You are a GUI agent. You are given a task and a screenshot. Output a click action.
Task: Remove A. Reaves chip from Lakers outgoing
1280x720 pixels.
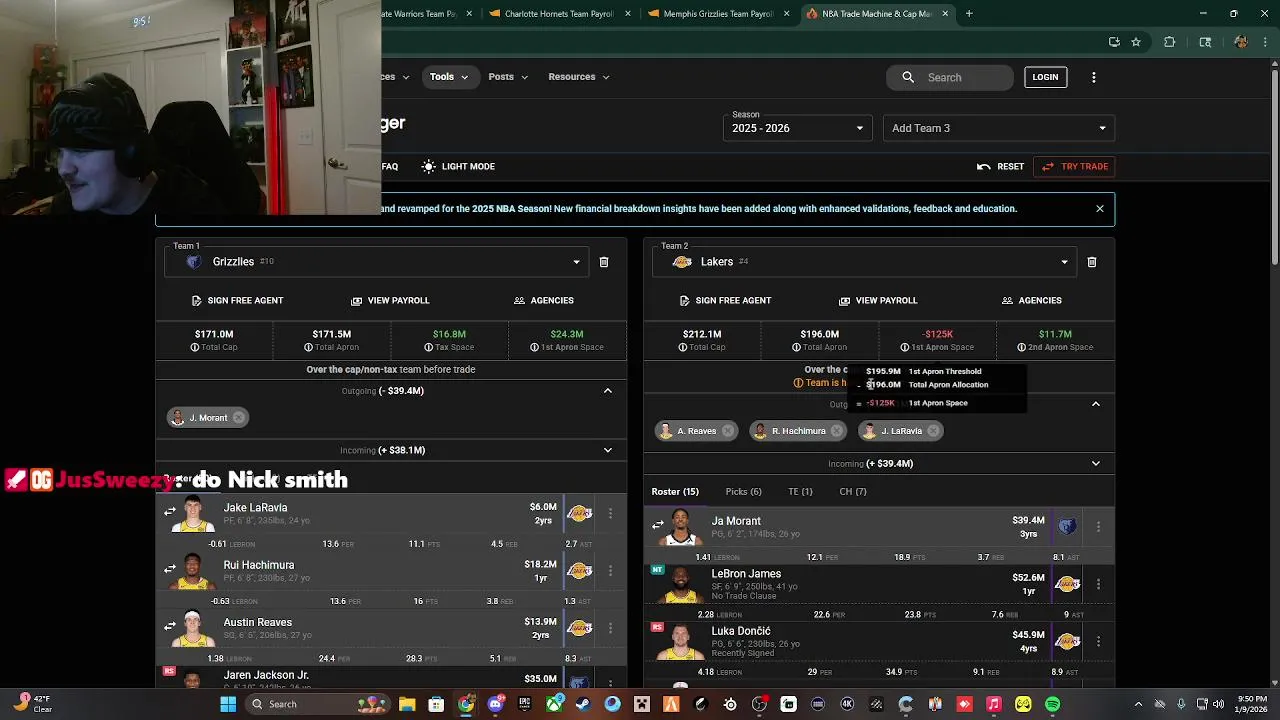click(727, 431)
